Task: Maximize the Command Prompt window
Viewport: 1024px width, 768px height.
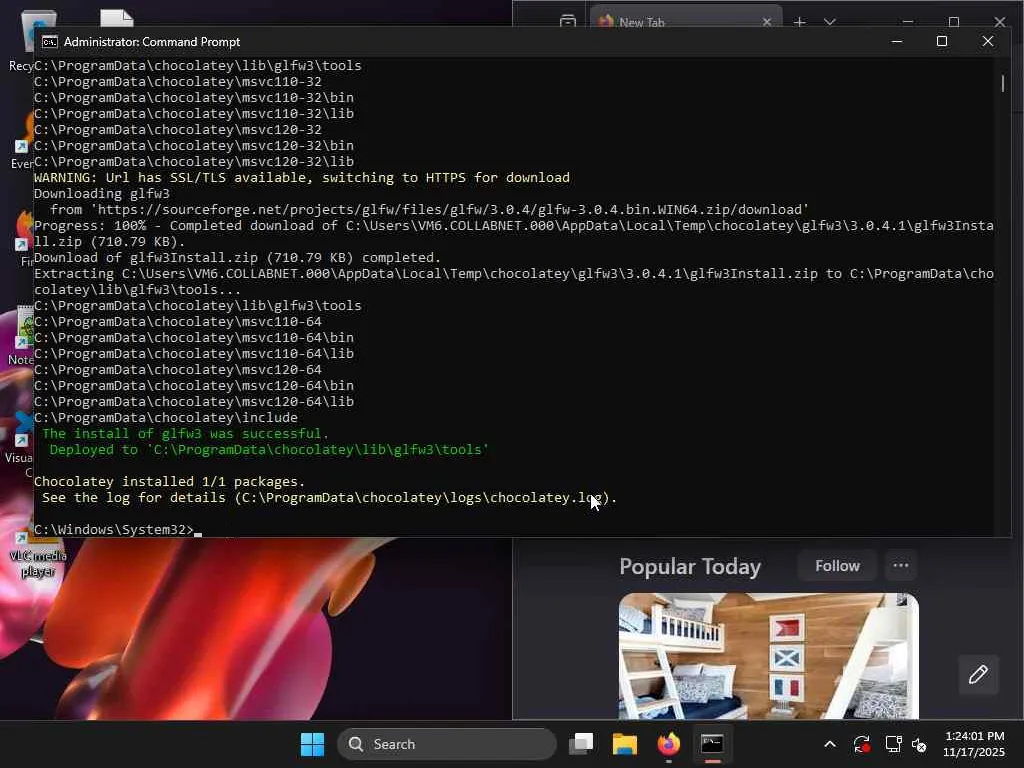Action: (942, 42)
